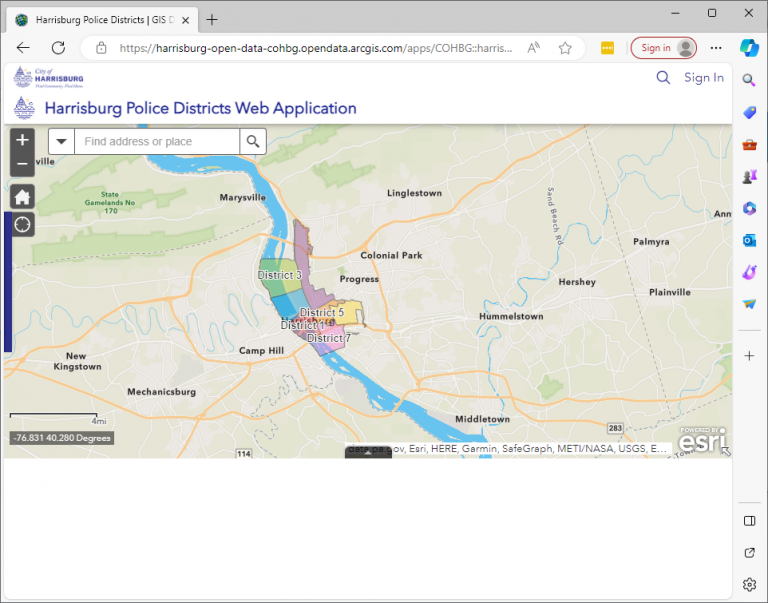
Task: Open a new browser tab
Action: pos(212,19)
